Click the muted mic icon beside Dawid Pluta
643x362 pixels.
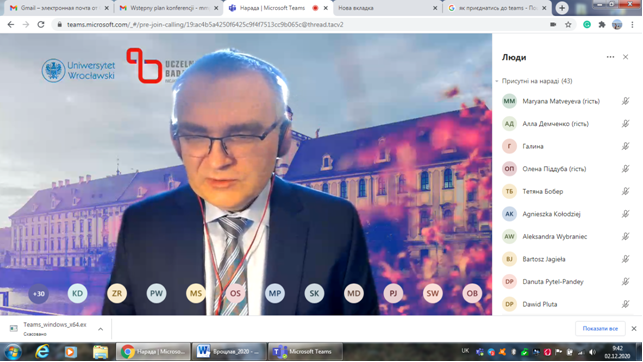[625, 304]
